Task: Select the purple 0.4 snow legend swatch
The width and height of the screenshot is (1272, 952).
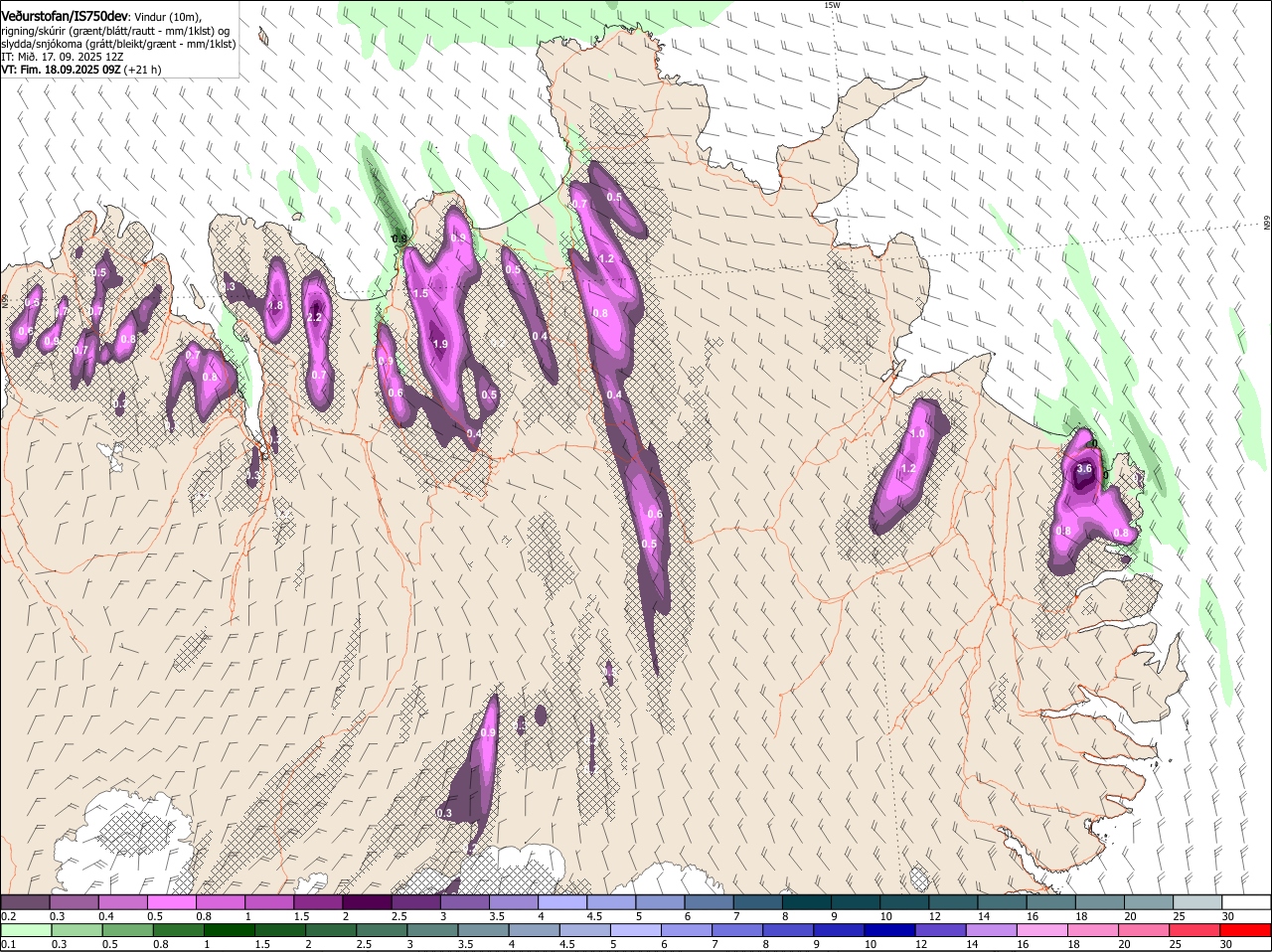Action: tap(123, 902)
